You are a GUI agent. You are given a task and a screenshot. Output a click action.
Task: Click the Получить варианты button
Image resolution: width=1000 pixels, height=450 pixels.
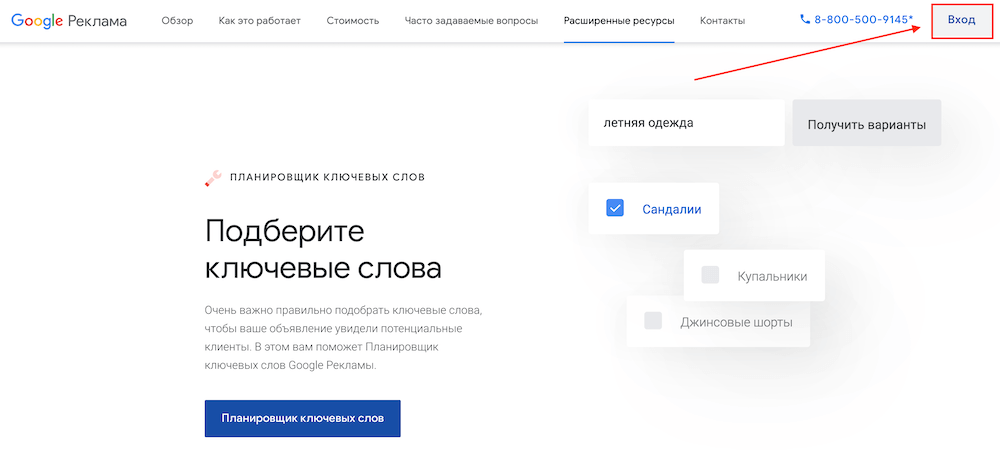point(867,123)
